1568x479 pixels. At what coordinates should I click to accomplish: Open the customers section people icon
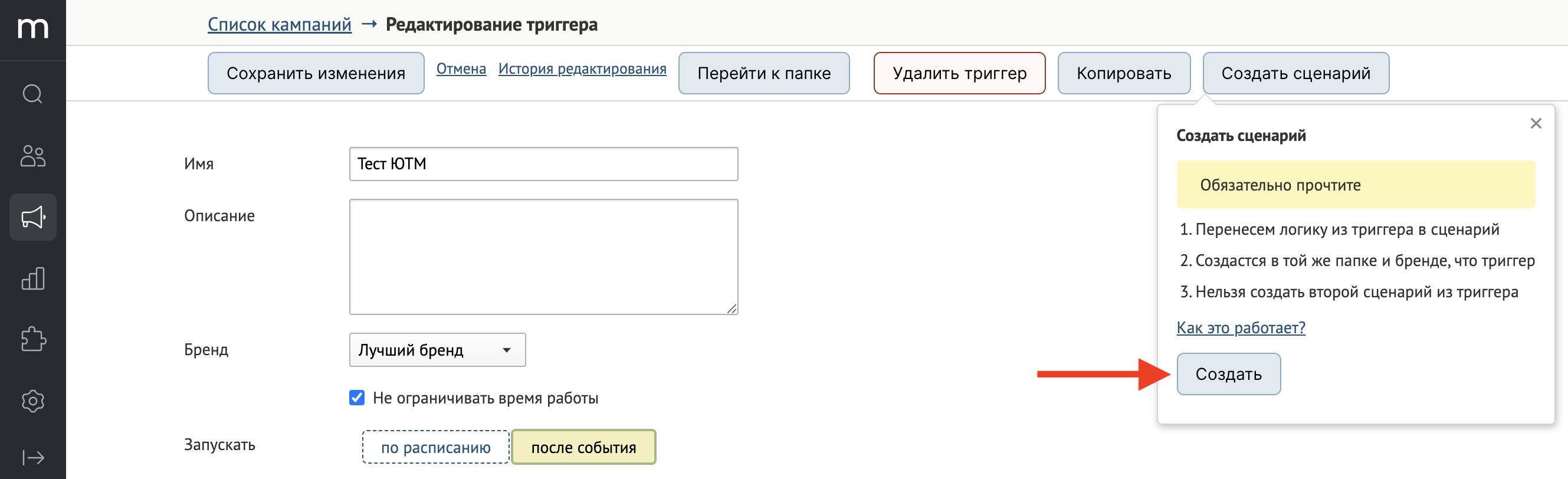pos(33,156)
